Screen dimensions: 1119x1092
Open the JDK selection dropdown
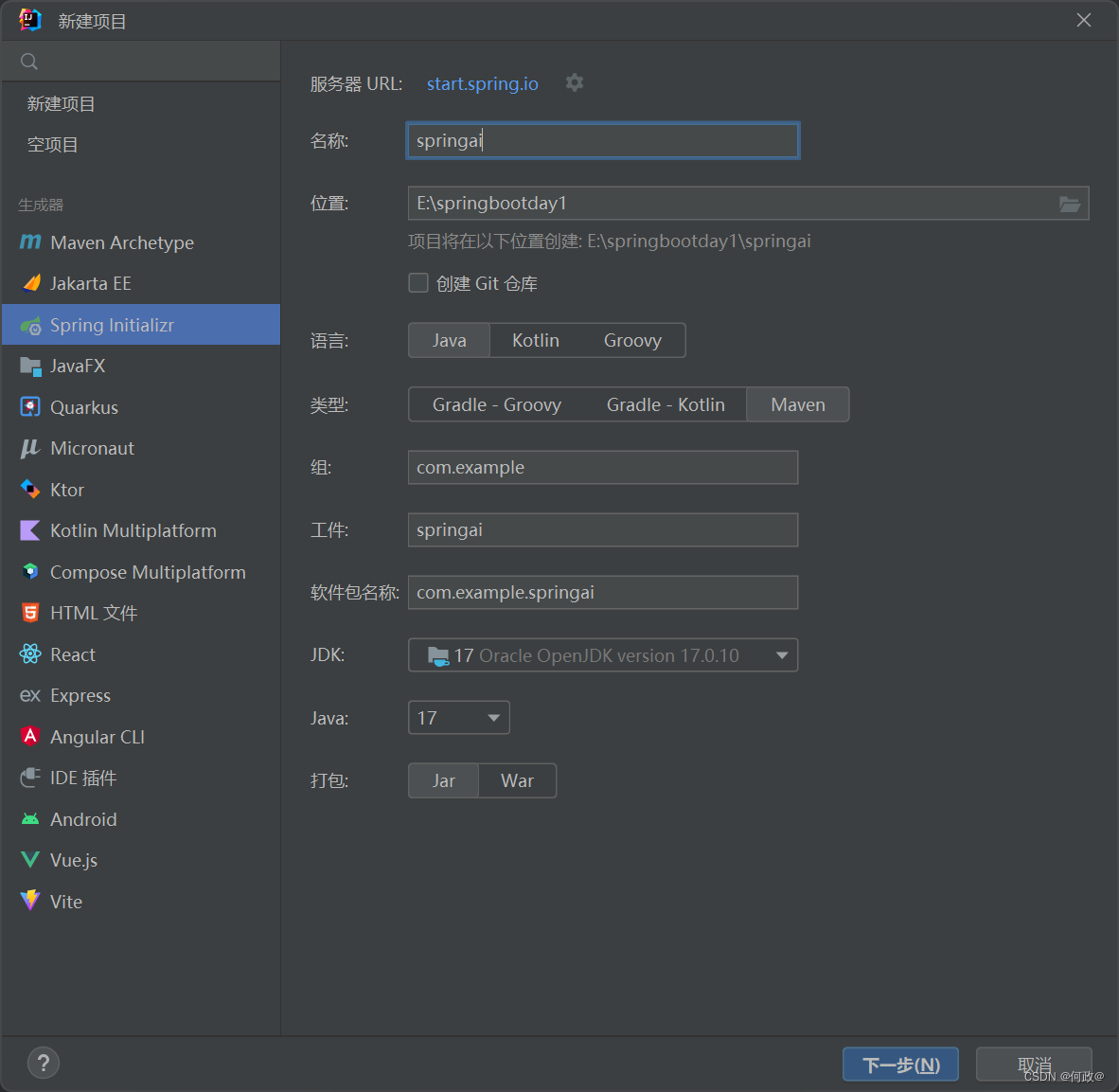603,655
